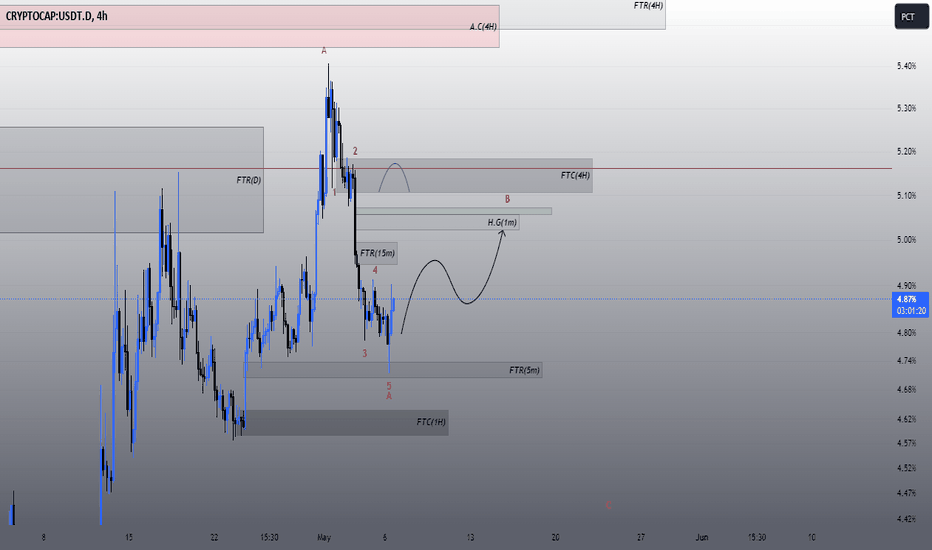Viewport: 932px width, 550px height.
Task: Click the 13 date on time axis
Action: (470, 538)
